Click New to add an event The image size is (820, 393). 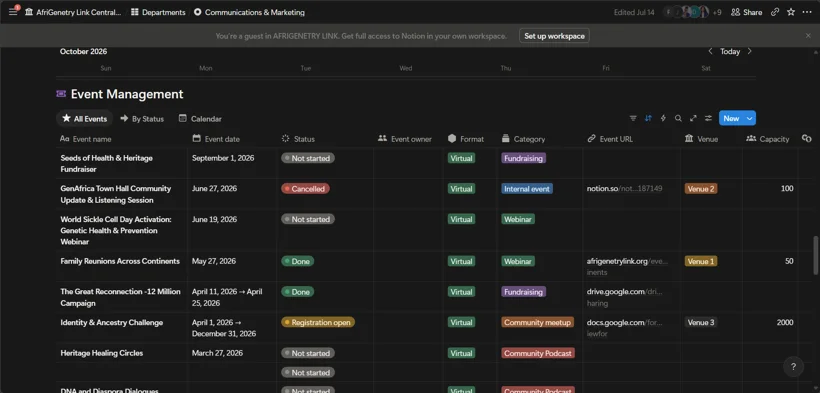pos(731,118)
